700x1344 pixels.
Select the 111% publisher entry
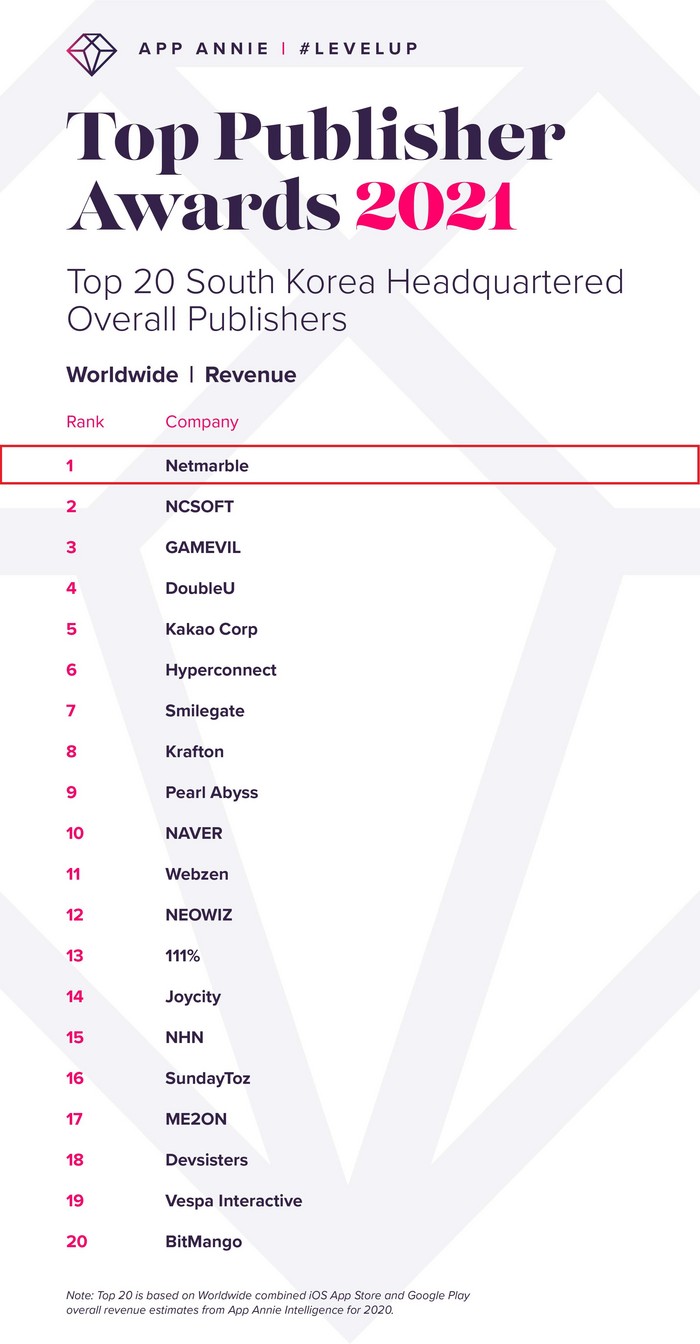tap(183, 956)
